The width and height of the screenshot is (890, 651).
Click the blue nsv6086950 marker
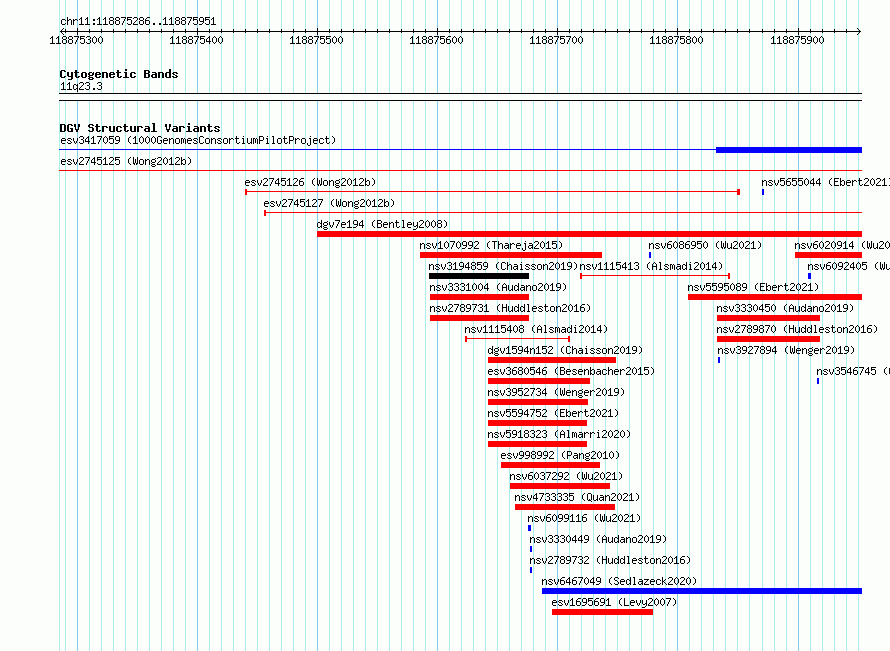coord(650,255)
